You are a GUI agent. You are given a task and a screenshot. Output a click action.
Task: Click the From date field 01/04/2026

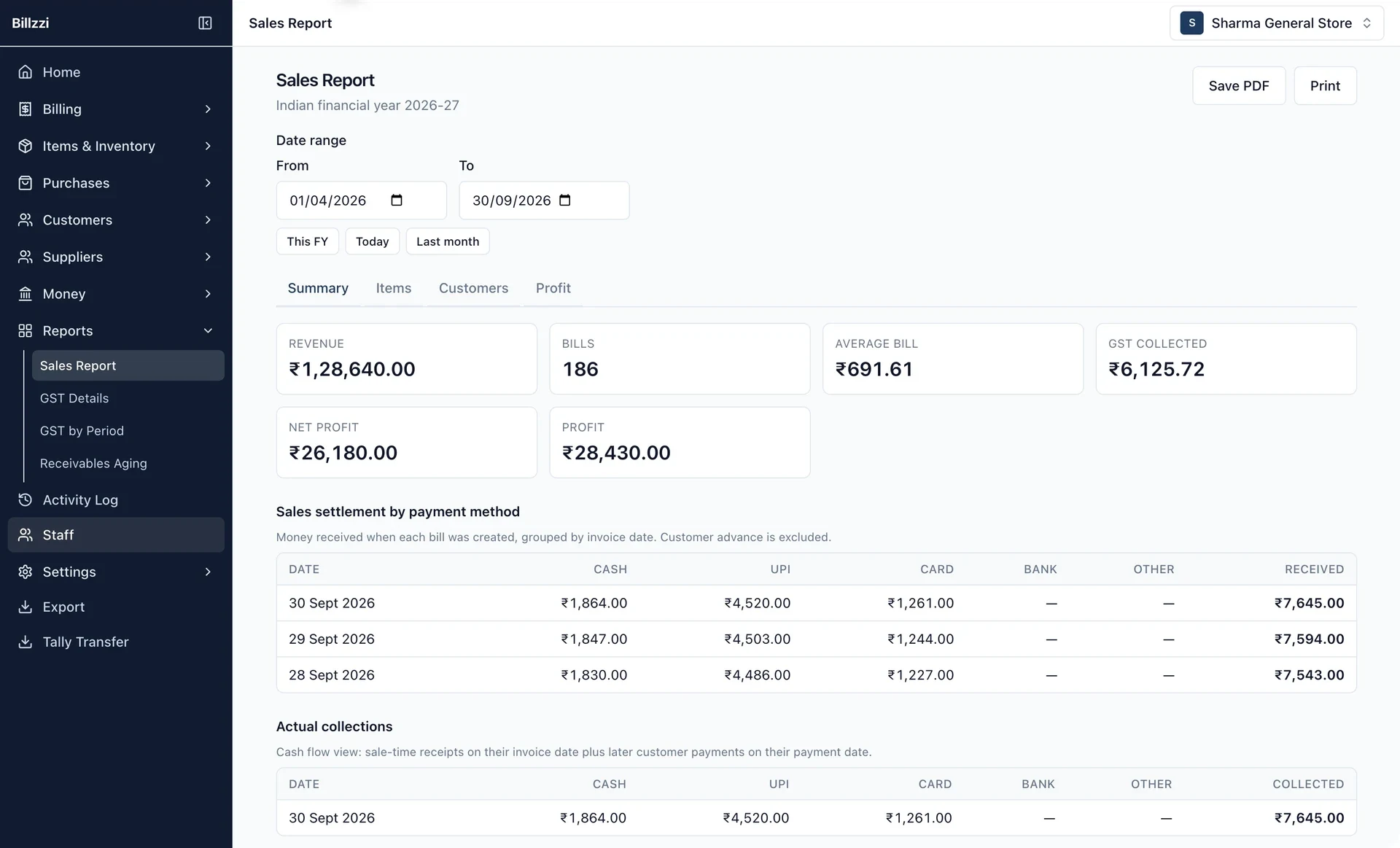[x=361, y=201]
